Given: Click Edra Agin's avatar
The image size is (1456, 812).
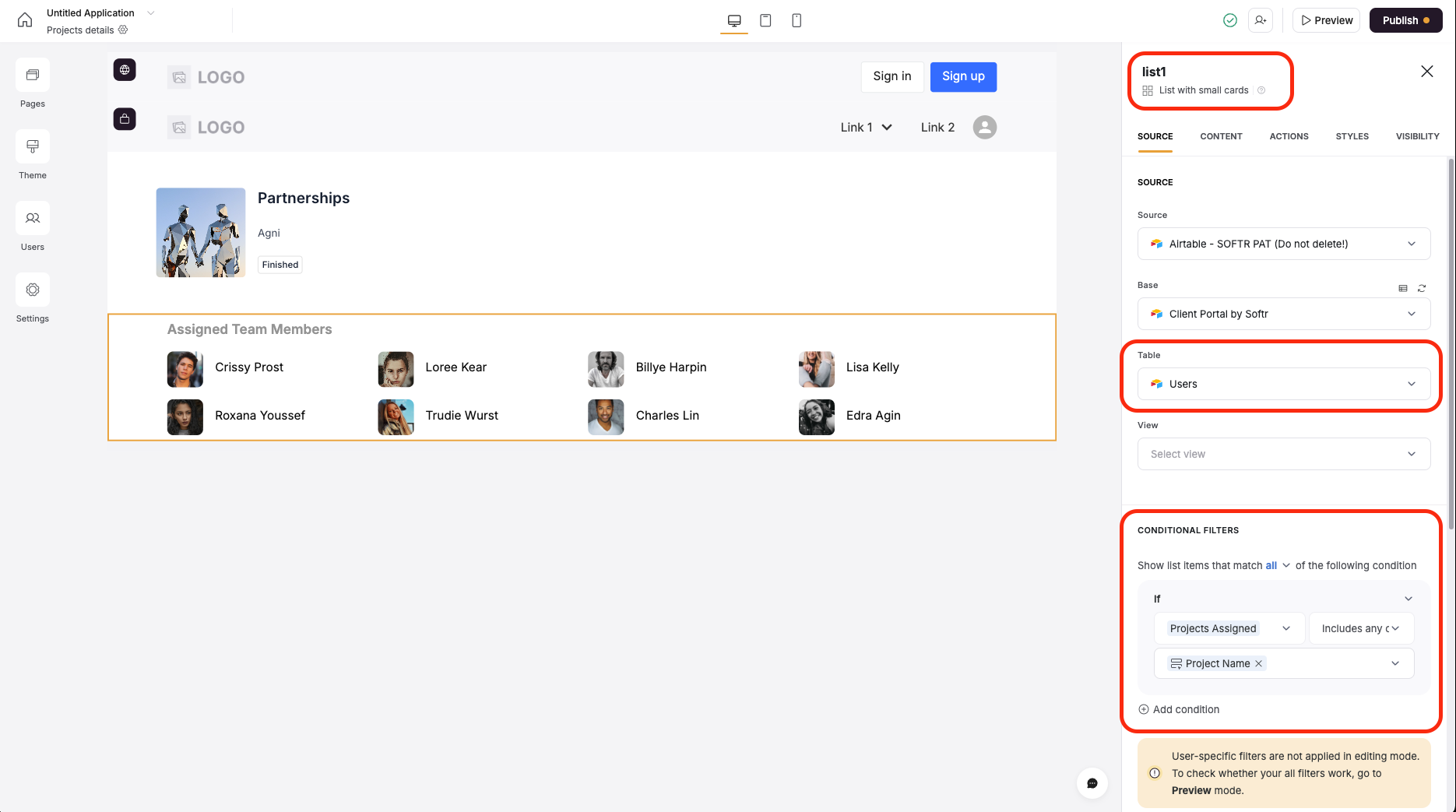Looking at the screenshot, I should tap(817, 417).
